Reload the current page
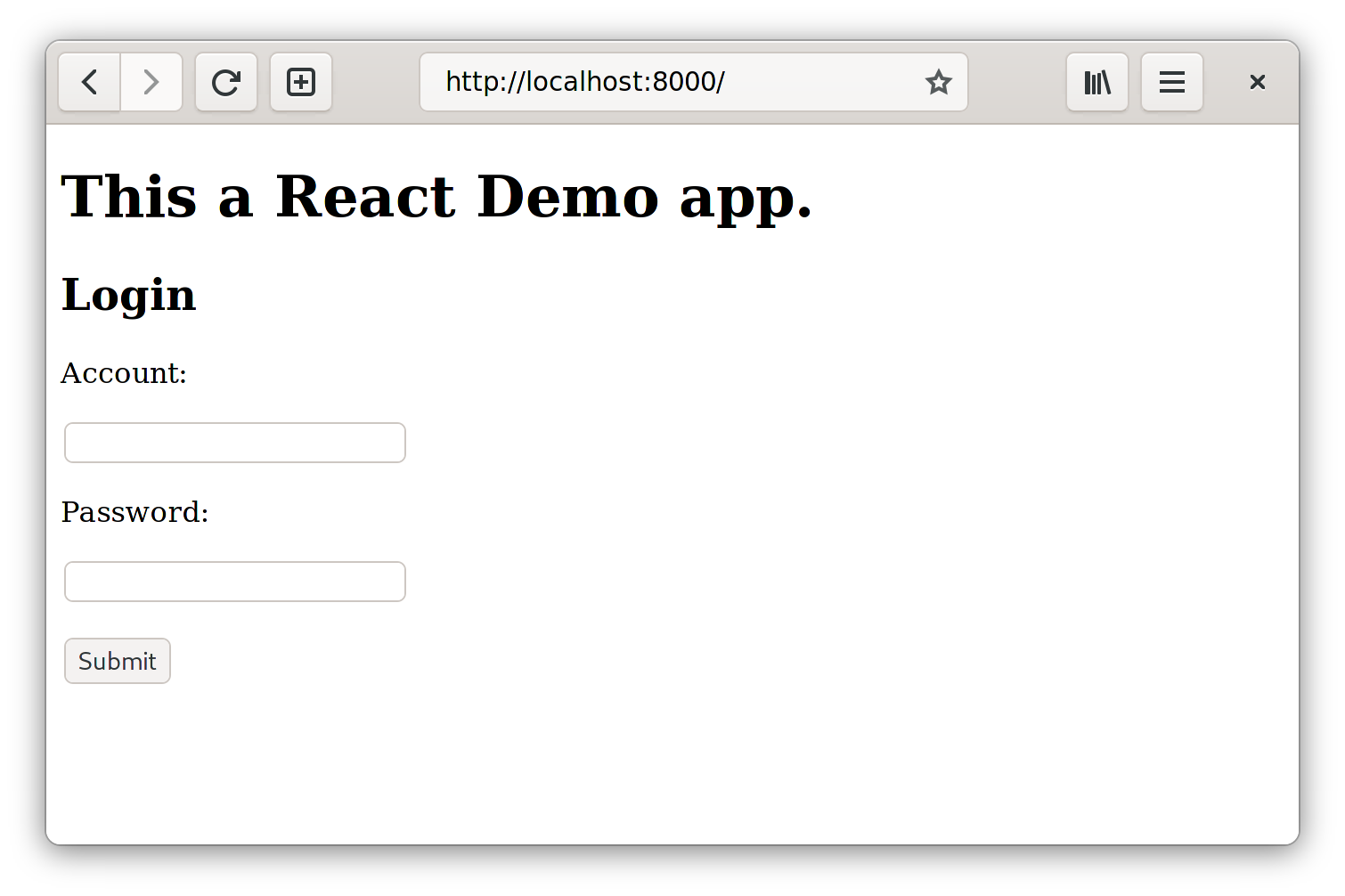 [226, 82]
